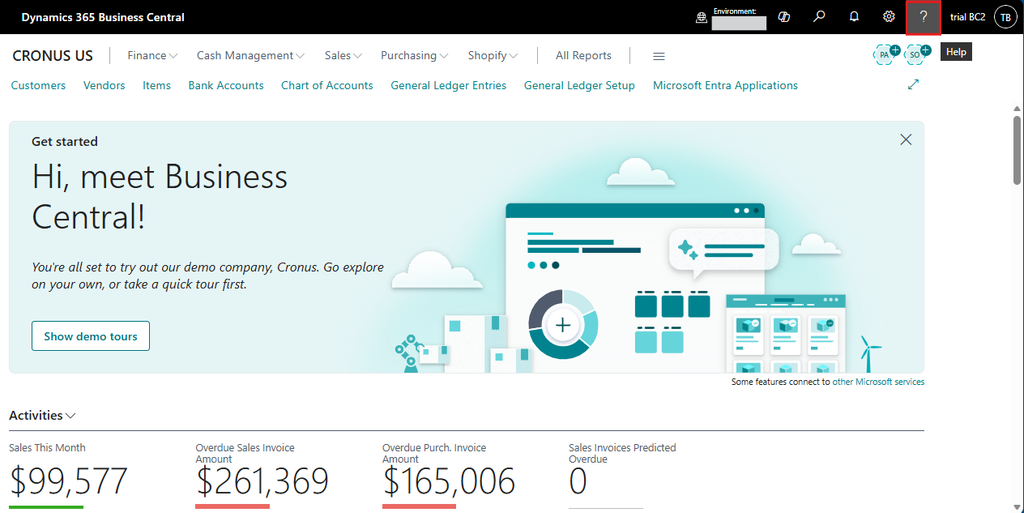Image resolution: width=1024 pixels, height=513 pixels.
Task: Follow the other Microsoft services link
Action: [x=878, y=382]
